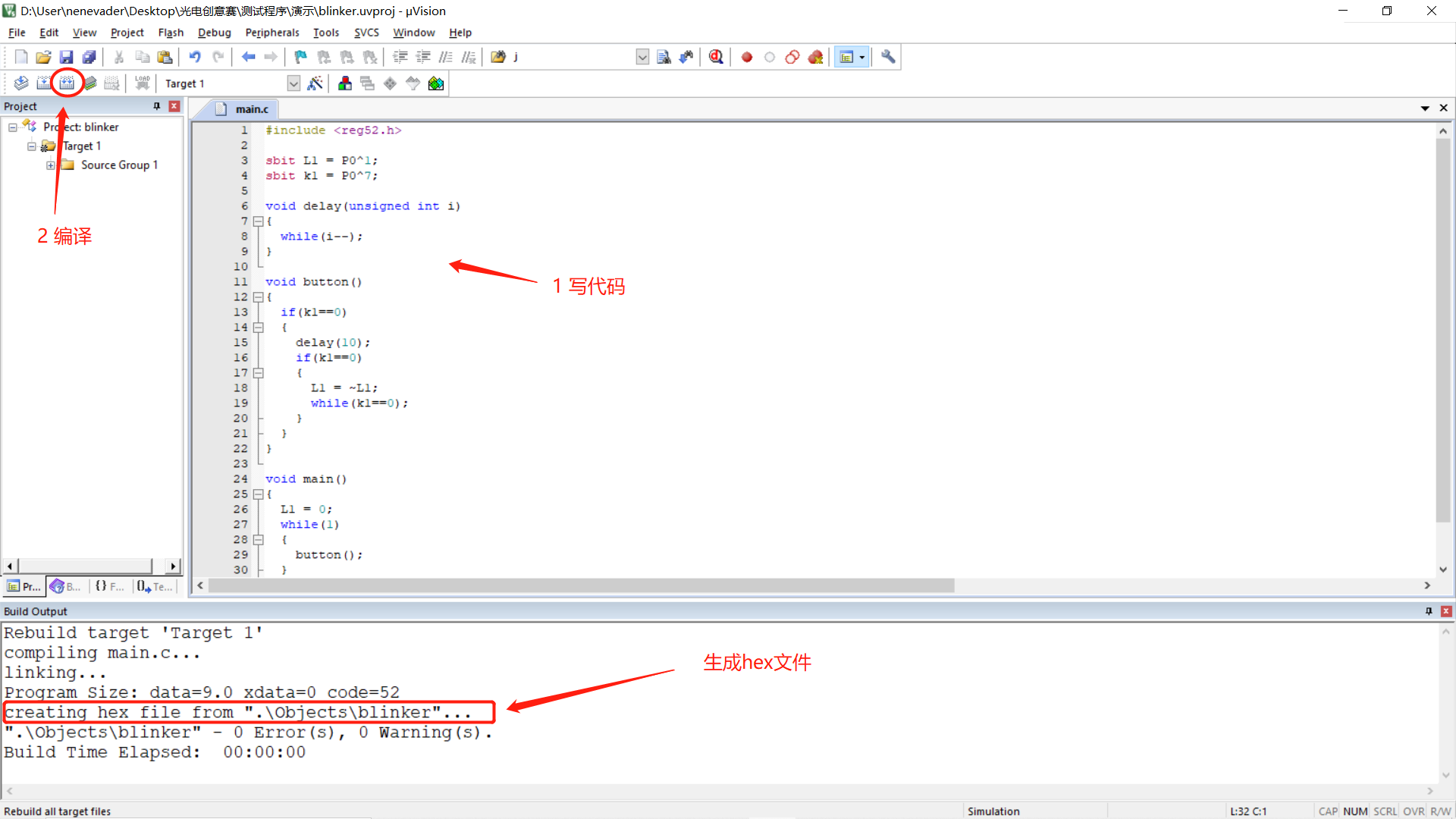Click the Paste clipboard icon
This screenshot has height=819, width=1456.
(165, 57)
